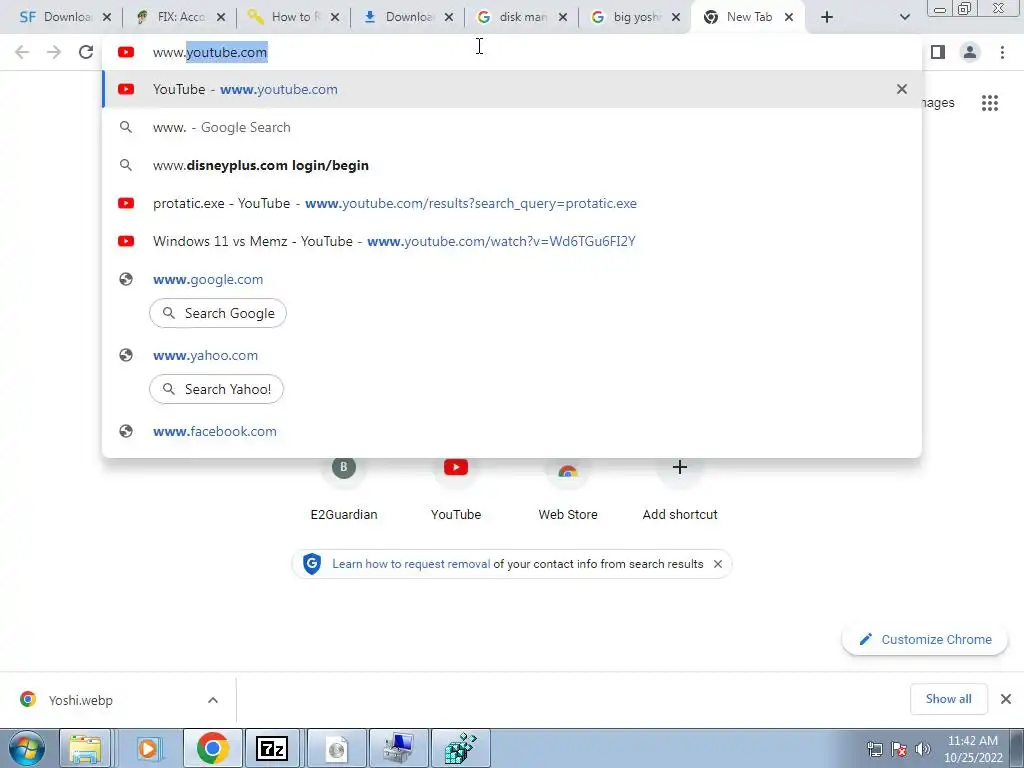Screen dimensions: 1024x768
Task: Select protatic.exe YouTube results suggestion
Action: pyautogui.click(x=512, y=203)
